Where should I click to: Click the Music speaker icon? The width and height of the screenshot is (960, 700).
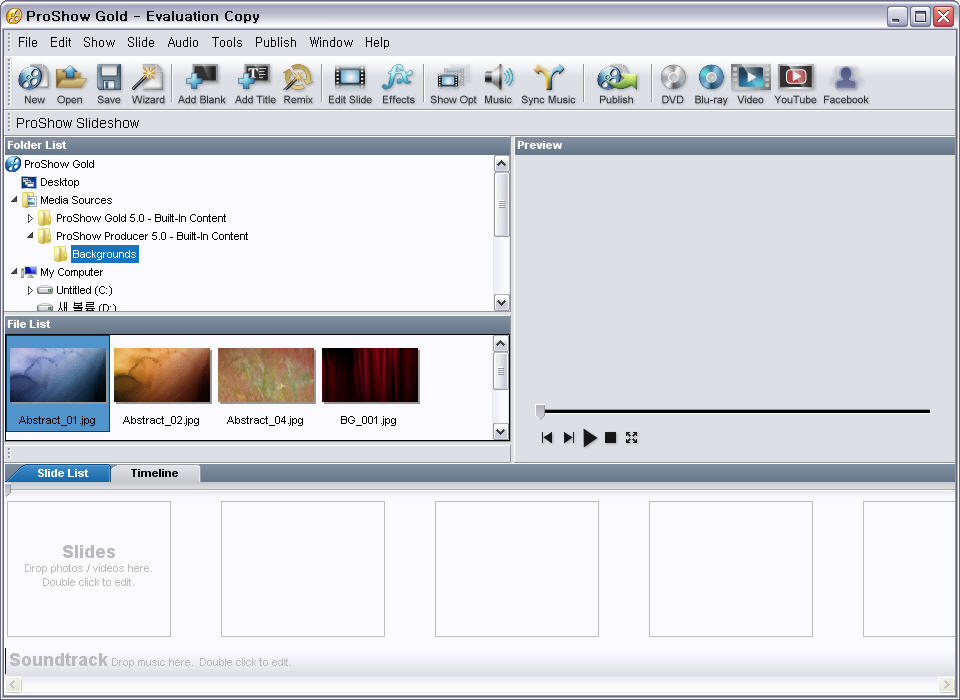point(498,84)
